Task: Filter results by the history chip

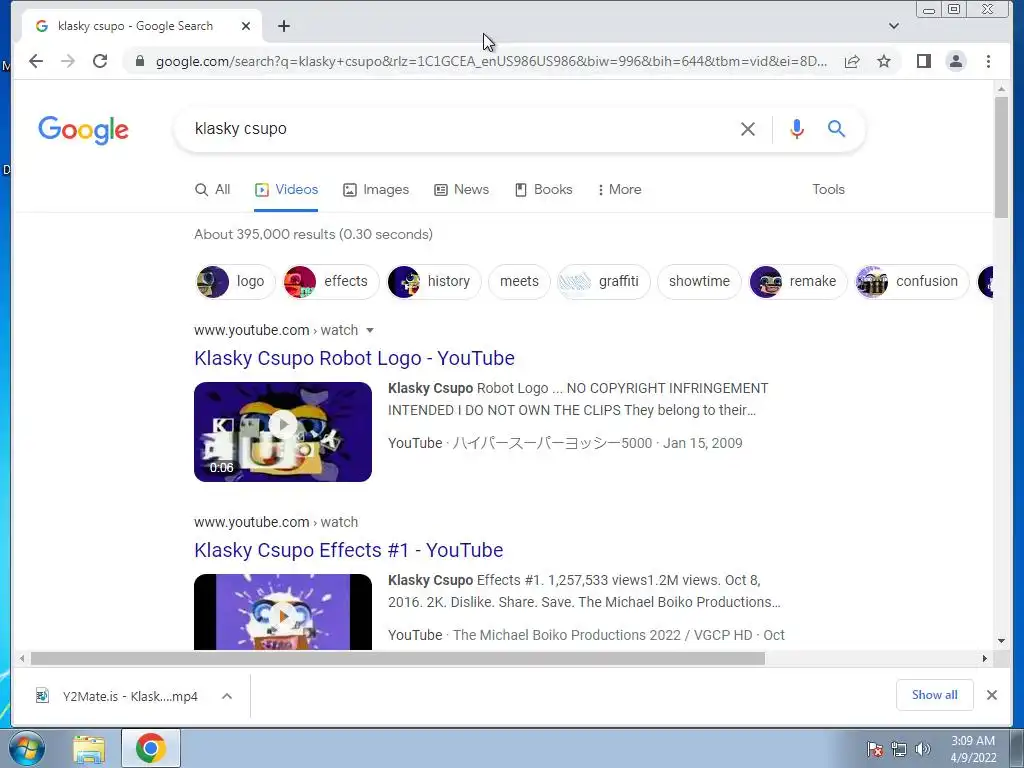Action: tap(434, 281)
